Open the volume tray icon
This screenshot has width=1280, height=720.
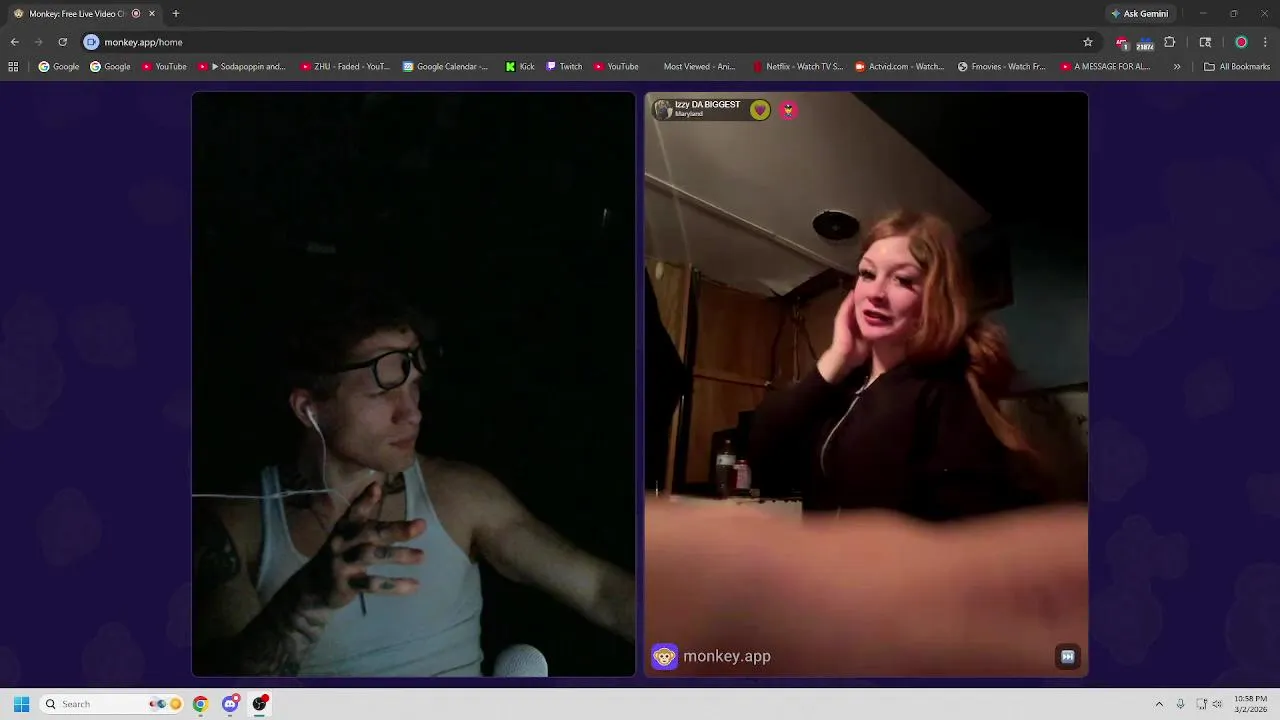pyautogui.click(x=1217, y=704)
